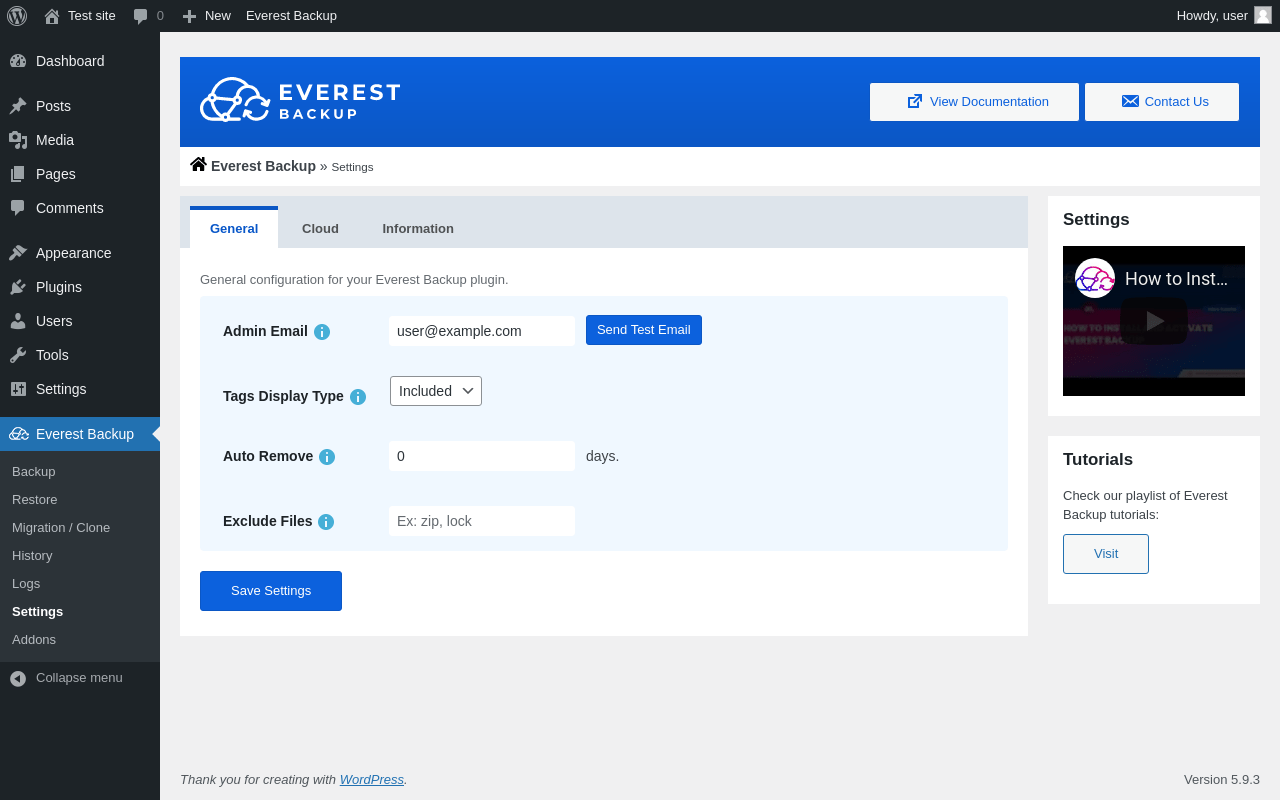Screen dimensions: 1280x800
Task: Click the Tags Display Type info icon
Action: [x=358, y=397]
